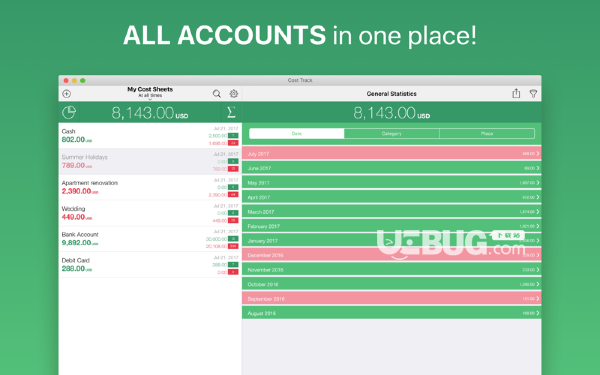
Task: Click the sigma sum icon
Action: (x=231, y=112)
